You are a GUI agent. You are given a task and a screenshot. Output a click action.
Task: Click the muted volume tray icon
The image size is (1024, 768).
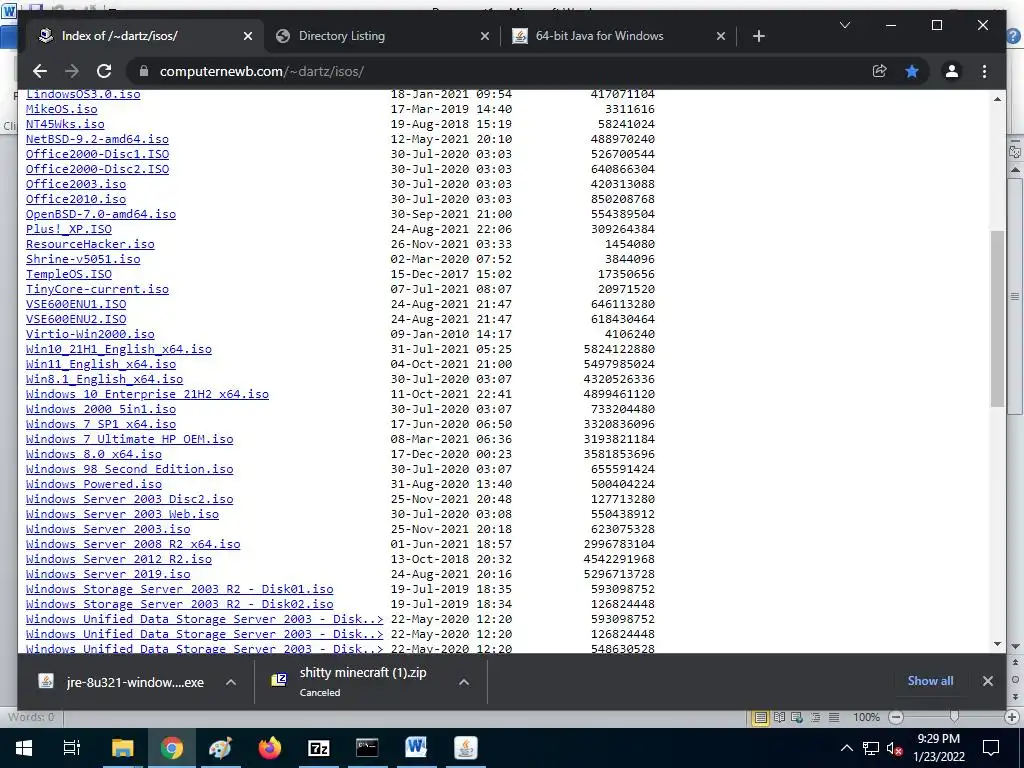click(895, 748)
